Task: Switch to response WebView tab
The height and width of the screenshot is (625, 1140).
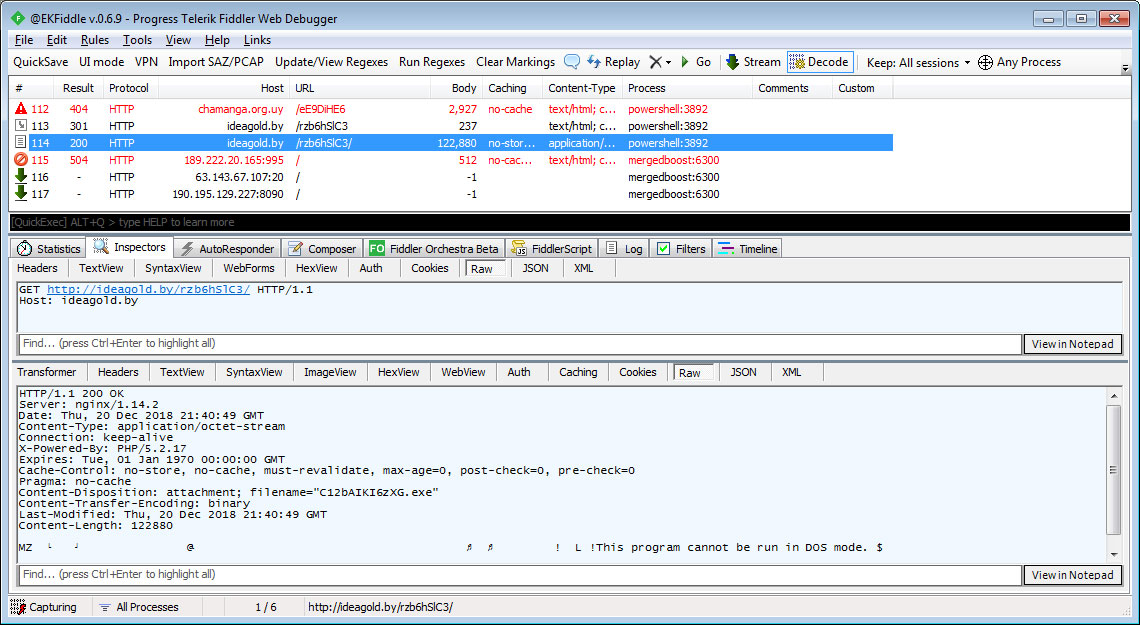Action: tap(463, 372)
